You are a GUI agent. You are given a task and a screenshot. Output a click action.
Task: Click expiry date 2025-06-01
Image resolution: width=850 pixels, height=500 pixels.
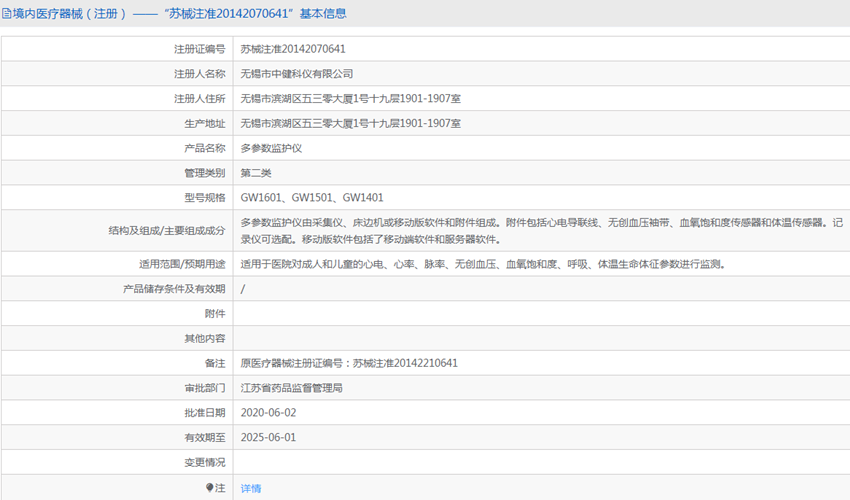268,437
